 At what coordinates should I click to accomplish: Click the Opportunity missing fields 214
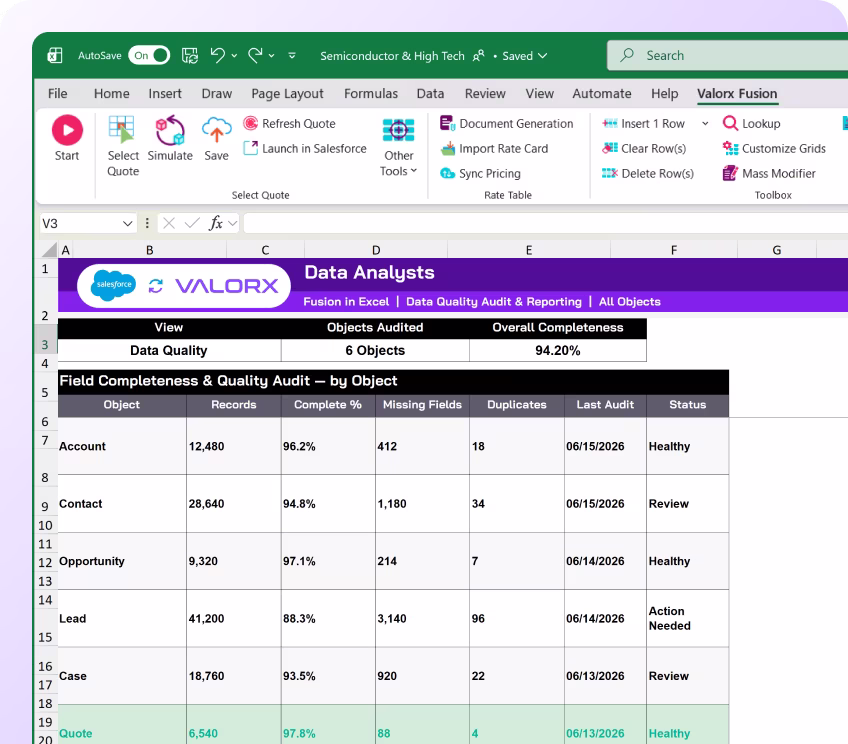pyautogui.click(x=387, y=561)
